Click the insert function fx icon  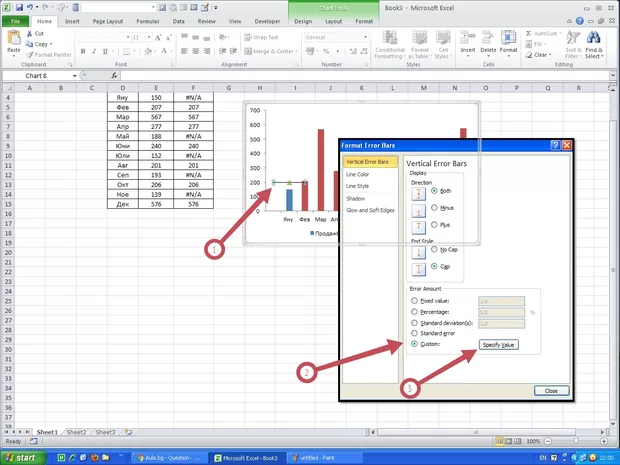(x=114, y=76)
